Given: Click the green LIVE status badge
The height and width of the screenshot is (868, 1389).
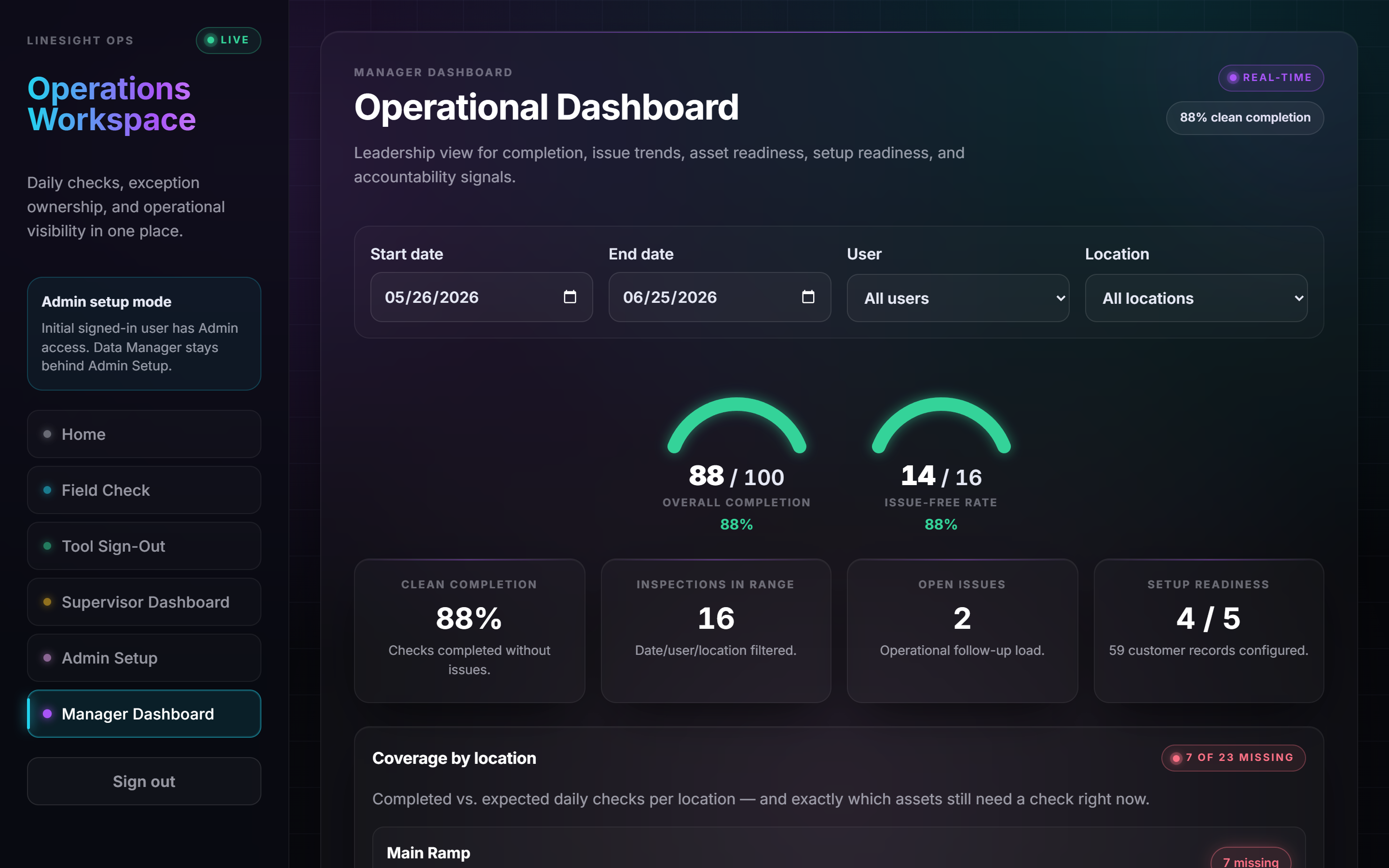Looking at the screenshot, I should pyautogui.click(x=228, y=40).
